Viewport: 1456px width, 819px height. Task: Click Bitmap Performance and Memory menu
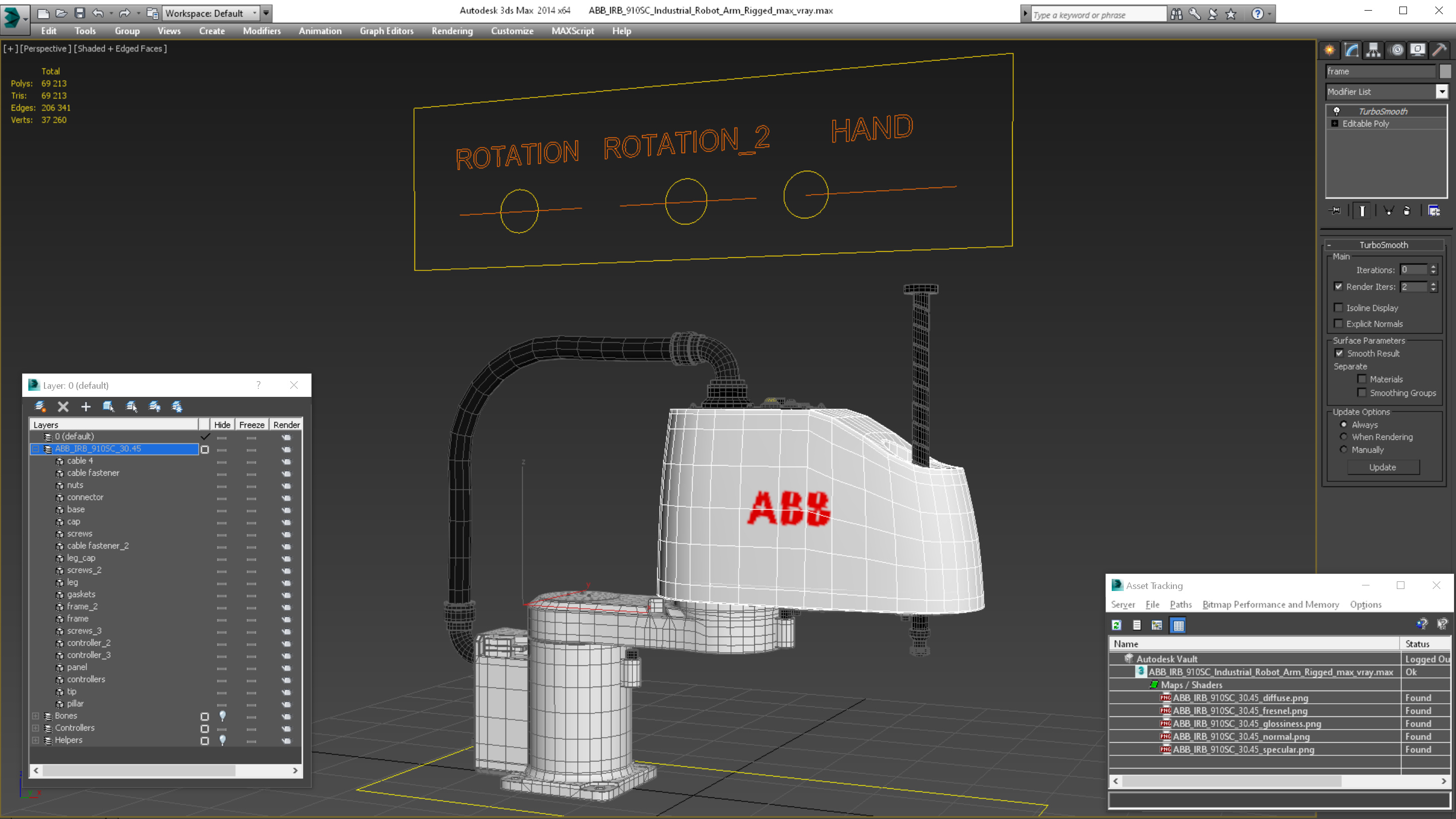tap(1270, 604)
